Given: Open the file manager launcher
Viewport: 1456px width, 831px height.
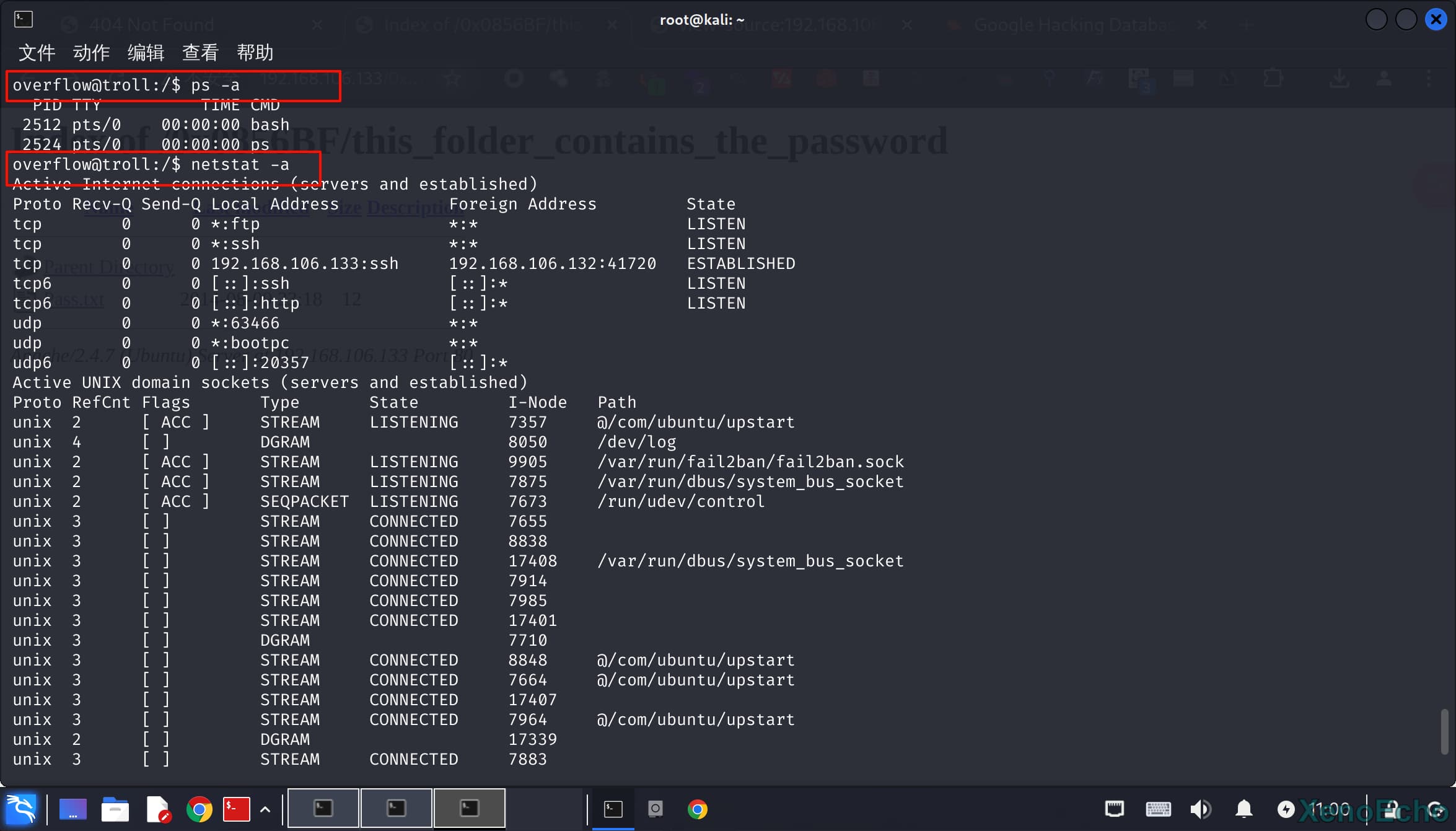Looking at the screenshot, I should coord(115,809).
